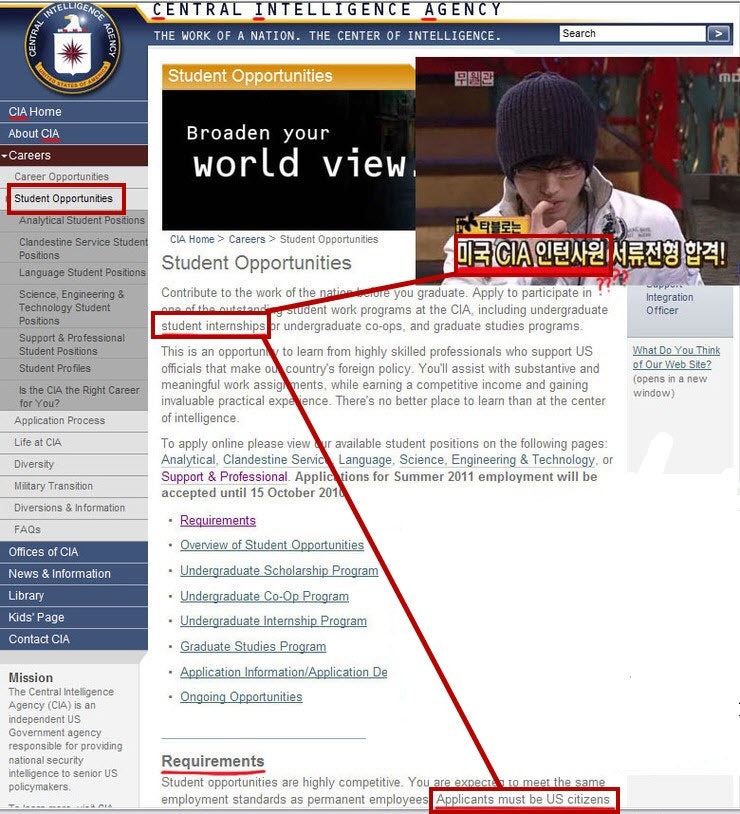Click Integration Officer text in right panel
740x814 pixels.
point(669,304)
